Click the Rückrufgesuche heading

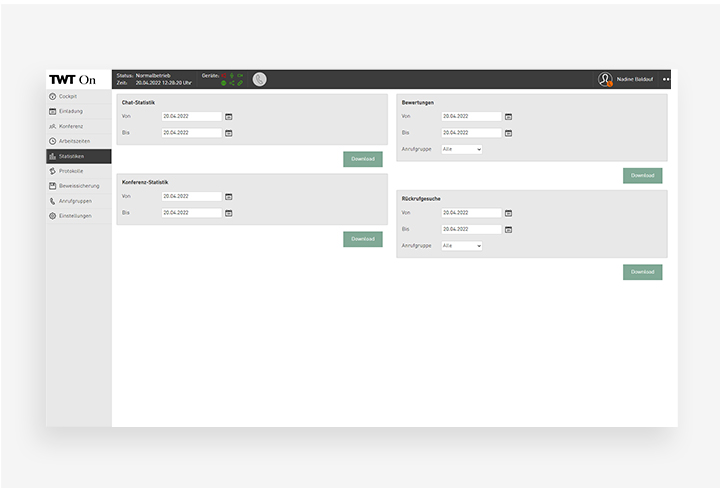point(421,199)
